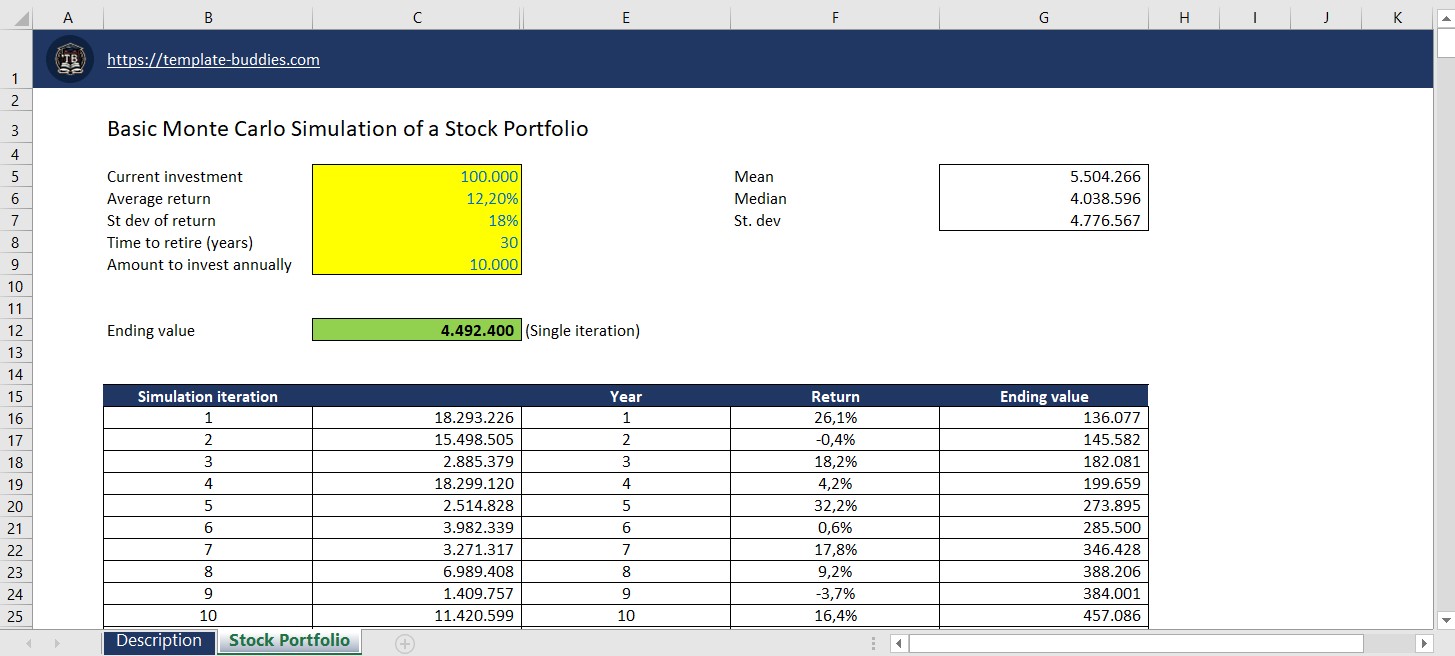The width and height of the screenshot is (1455, 656).
Task: Select all cells via the corner button
Action: pos(16,17)
